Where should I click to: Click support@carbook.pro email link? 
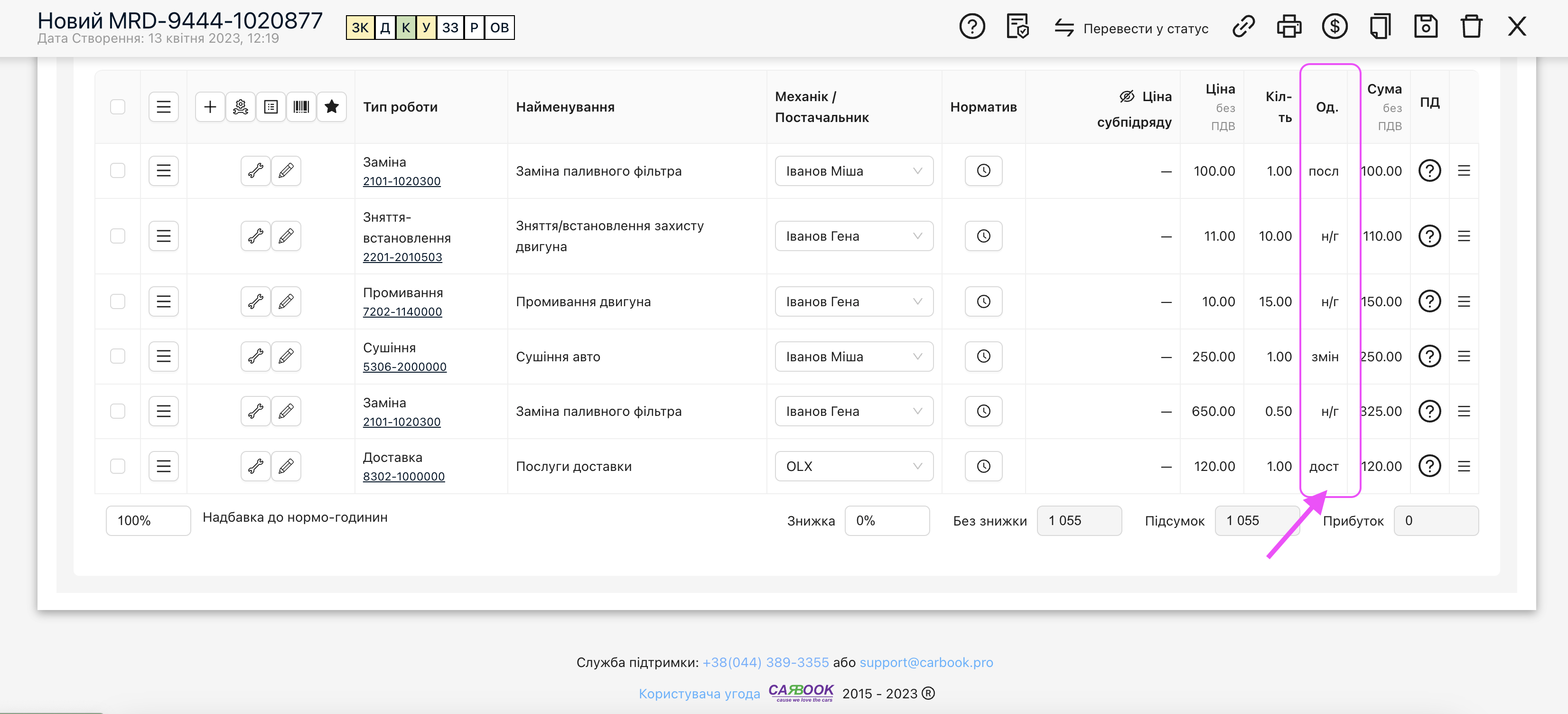(x=926, y=662)
